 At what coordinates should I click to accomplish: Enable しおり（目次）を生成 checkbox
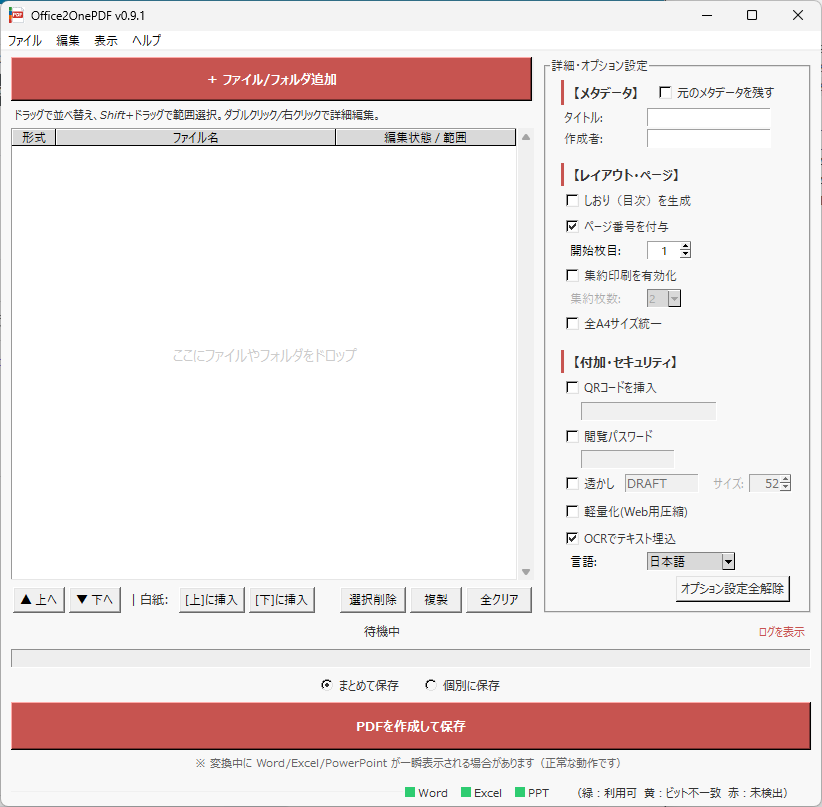573,201
